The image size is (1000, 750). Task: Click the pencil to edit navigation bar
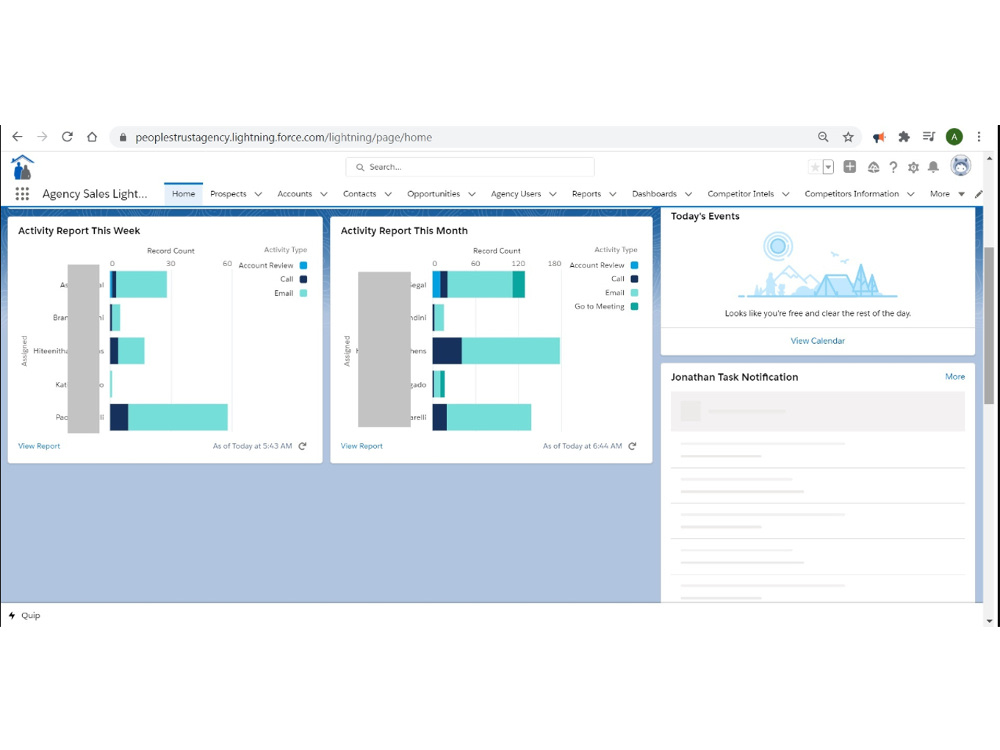coord(979,194)
